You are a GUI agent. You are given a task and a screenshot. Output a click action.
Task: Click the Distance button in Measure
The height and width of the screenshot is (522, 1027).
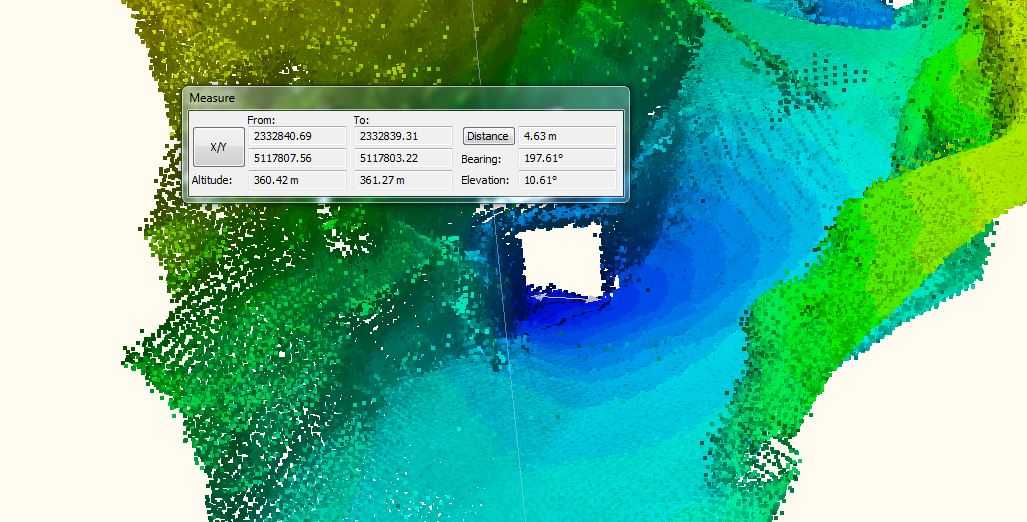point(488,136)
